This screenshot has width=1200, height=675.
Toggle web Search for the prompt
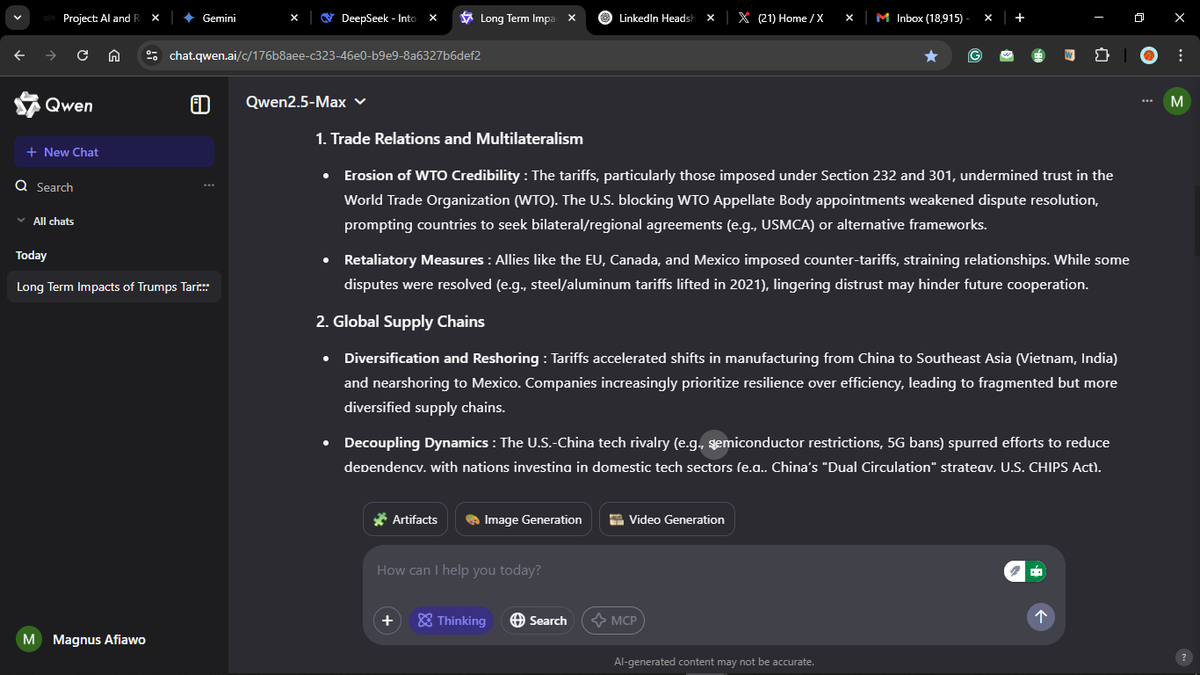coord(538,620)
